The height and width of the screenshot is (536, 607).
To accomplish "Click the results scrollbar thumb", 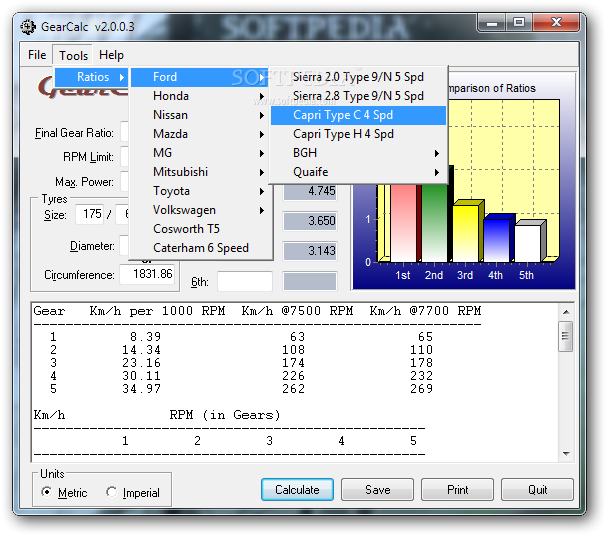I will [566, 336].
